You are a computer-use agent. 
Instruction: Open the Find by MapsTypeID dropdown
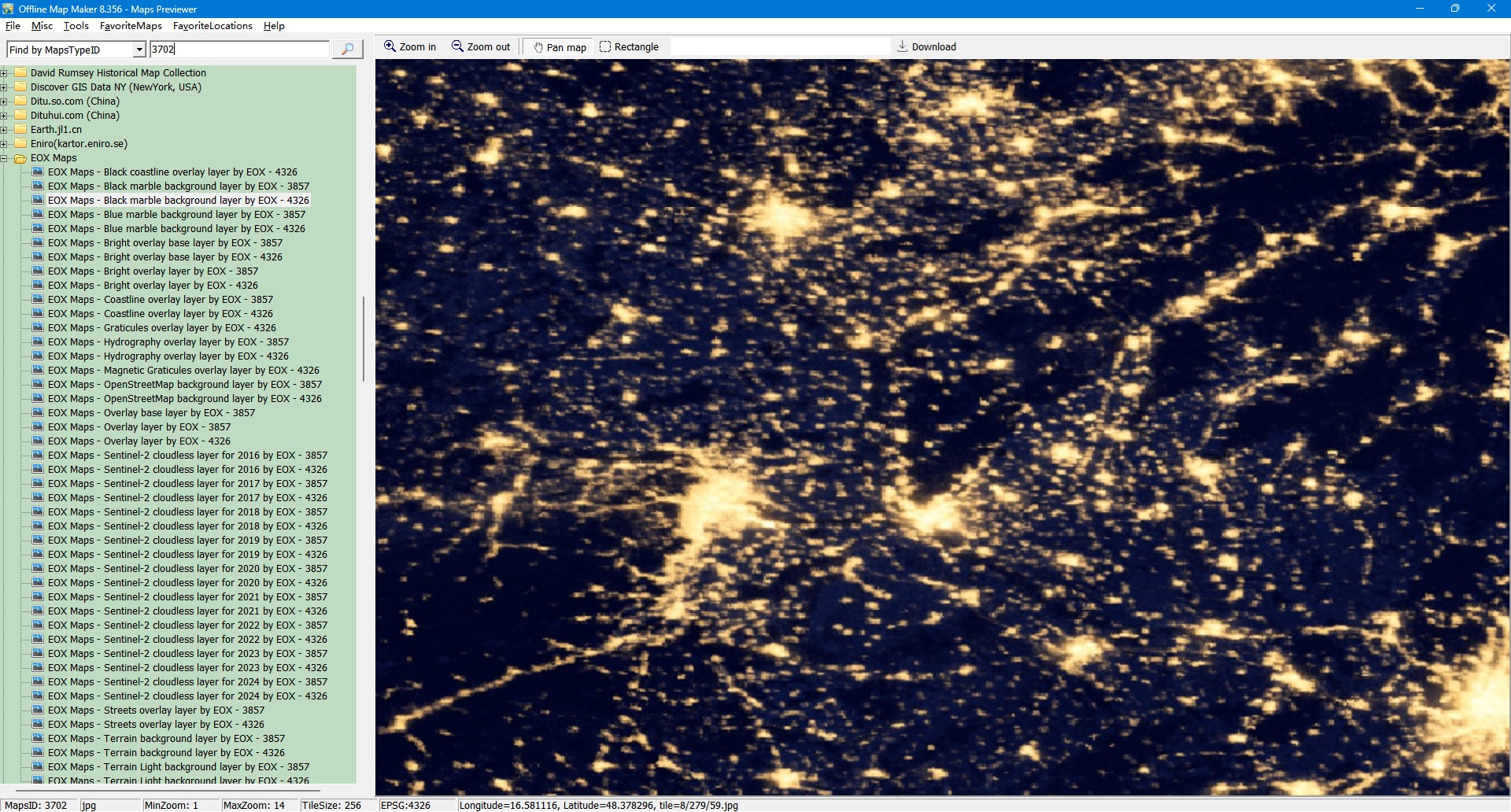(x=139, y=50)
